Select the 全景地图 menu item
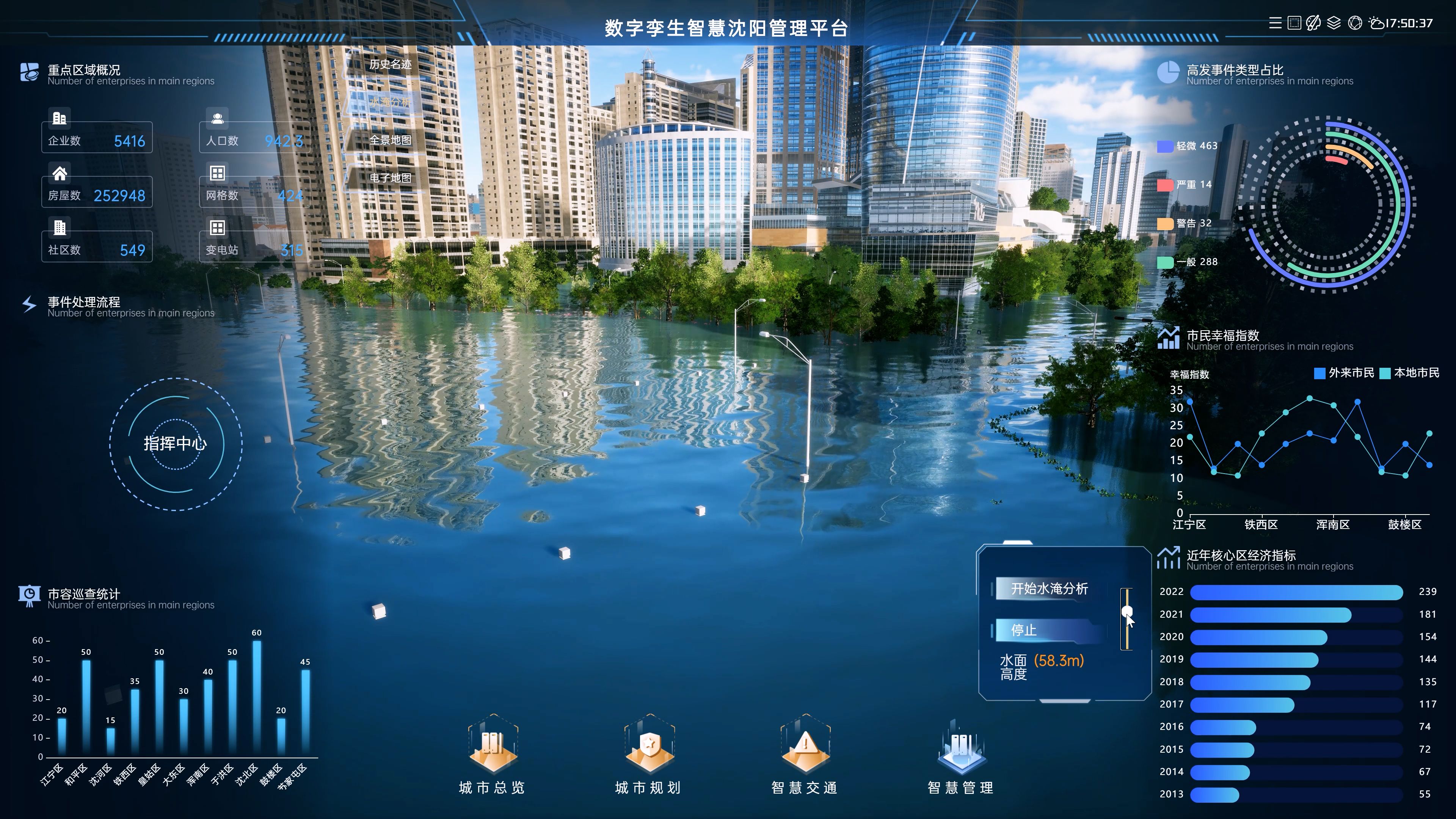Screen dimensions: 1456x819 (x=390, y=140)
